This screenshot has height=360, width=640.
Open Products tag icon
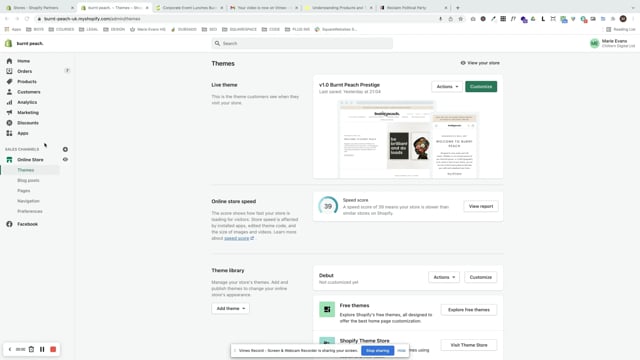(9, 82)
